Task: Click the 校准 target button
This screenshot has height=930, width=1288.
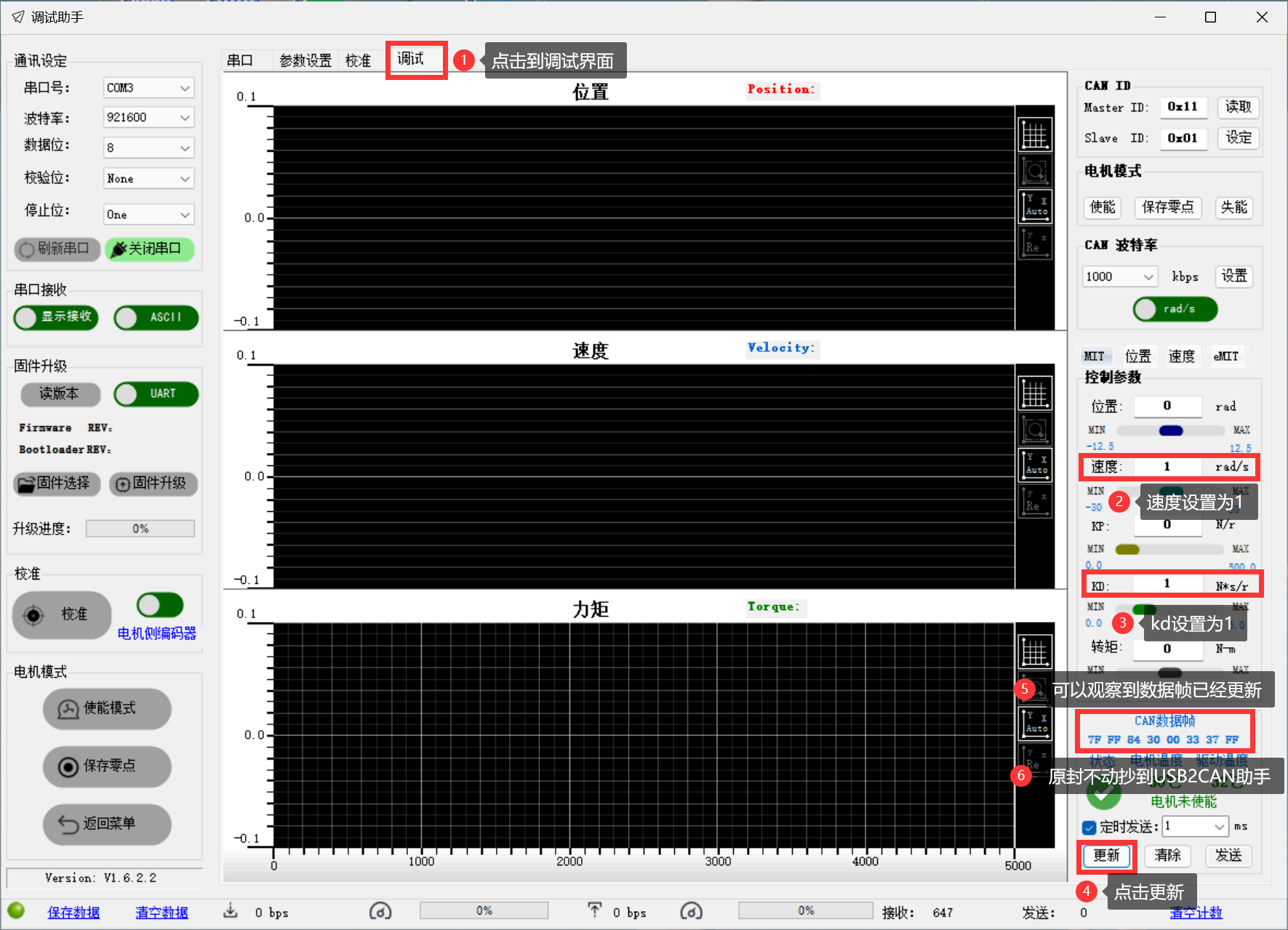Action: [62, 614]
